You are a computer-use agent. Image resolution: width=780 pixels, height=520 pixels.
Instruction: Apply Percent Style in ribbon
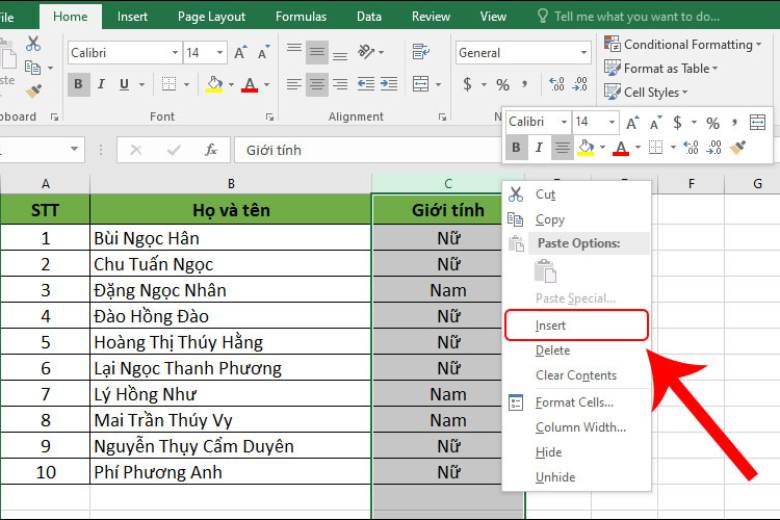point(502,85)
